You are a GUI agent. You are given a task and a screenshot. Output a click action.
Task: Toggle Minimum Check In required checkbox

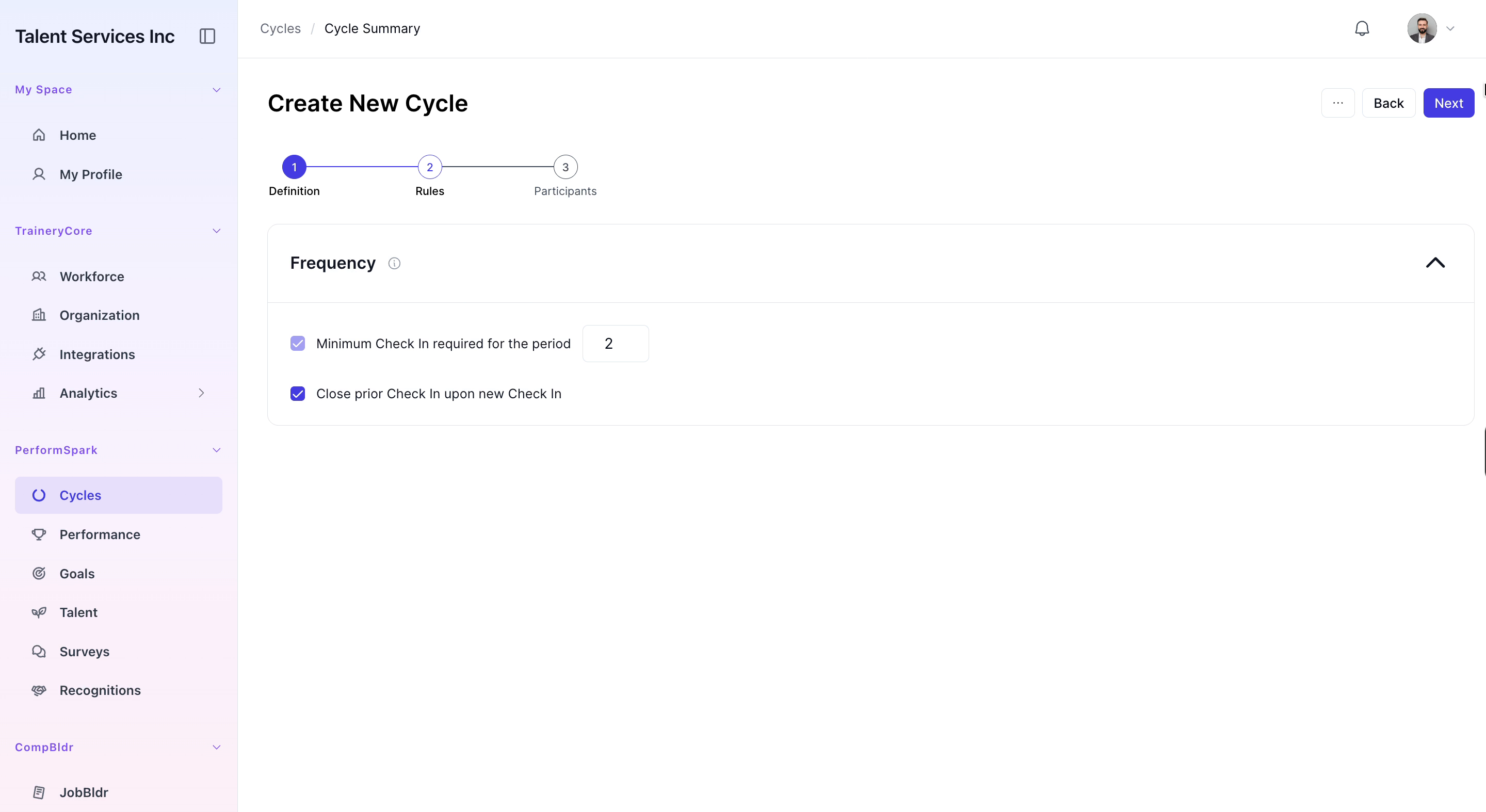[x=298, y=344]
